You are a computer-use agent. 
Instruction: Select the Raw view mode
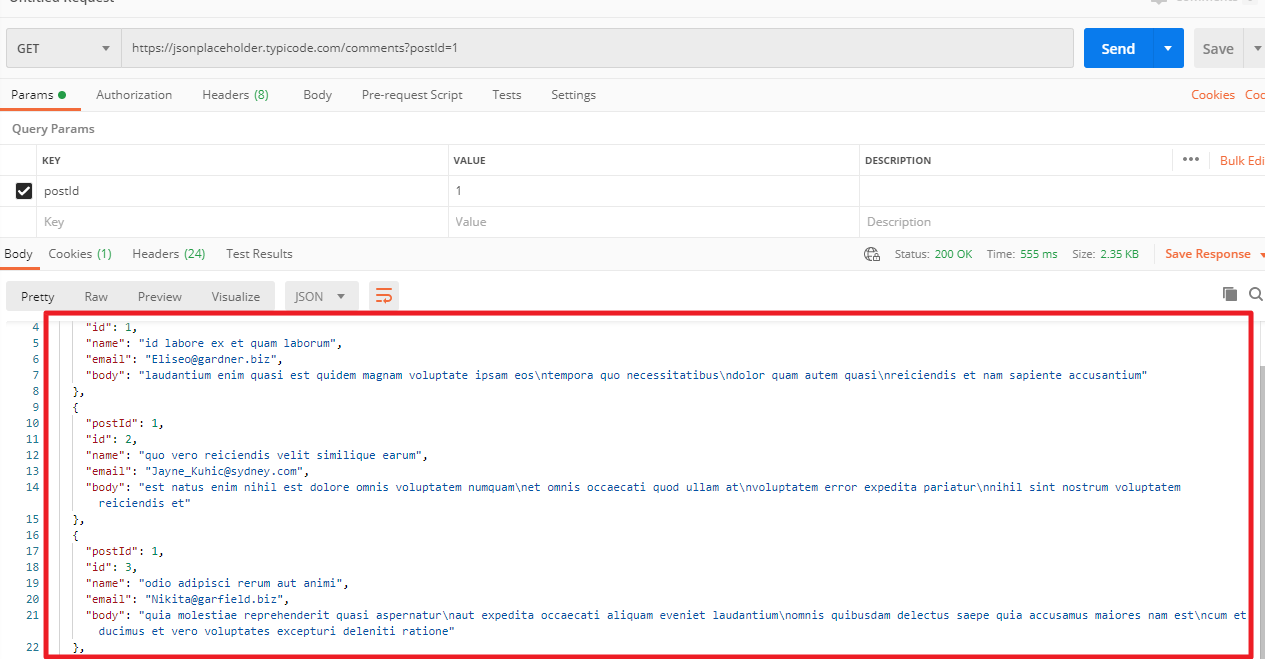(x=96, y=296)
